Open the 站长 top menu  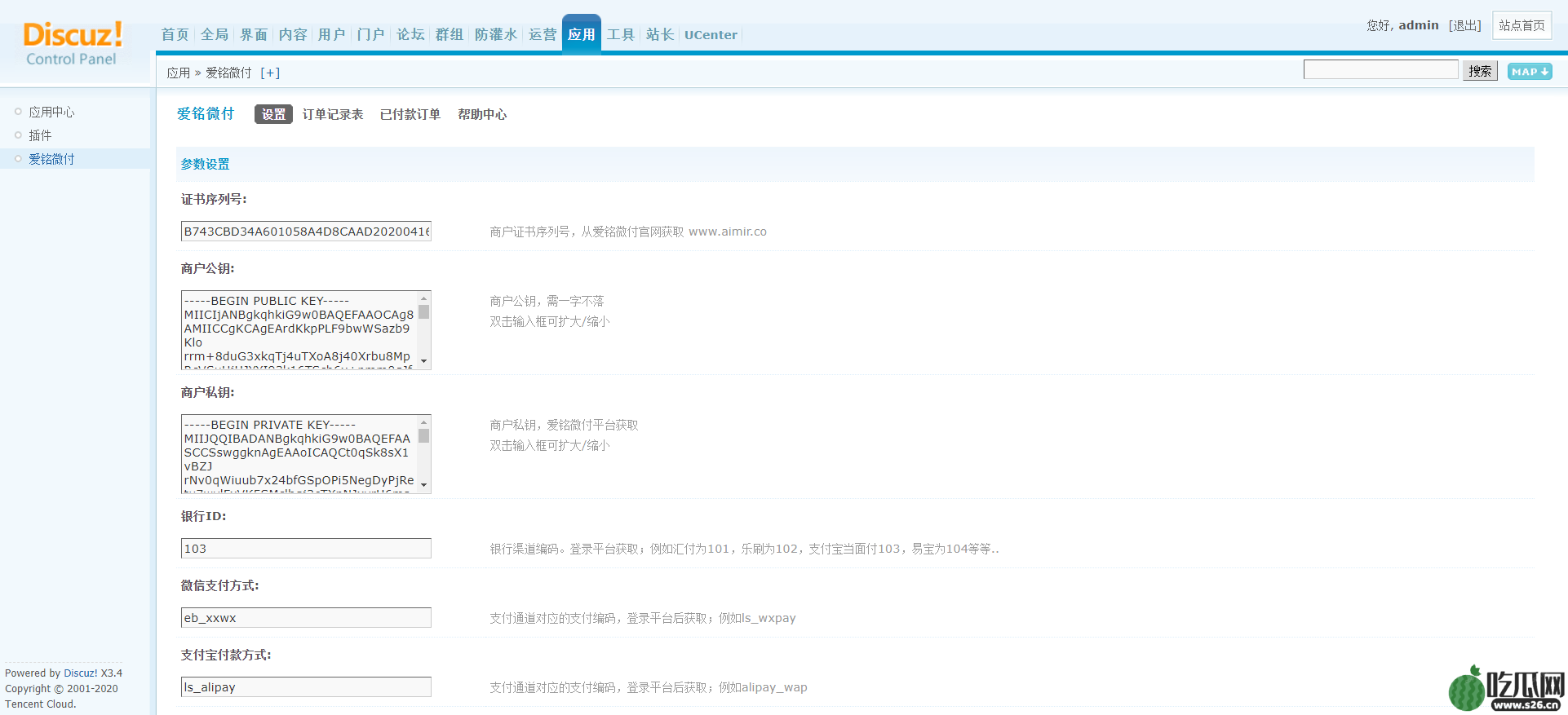pyautogui.click(x=660, y=34)
